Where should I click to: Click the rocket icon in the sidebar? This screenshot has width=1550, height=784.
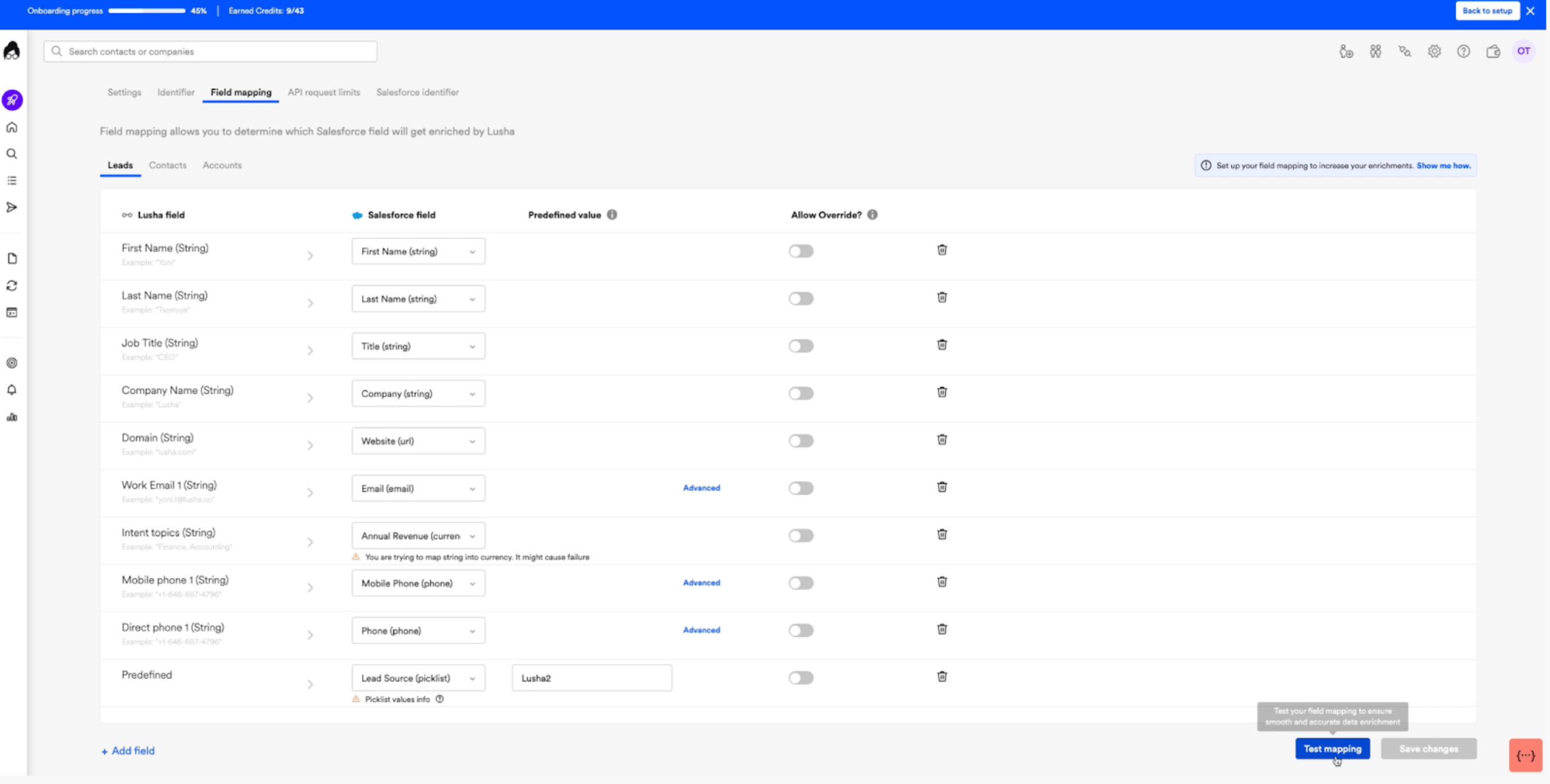click(12, 100)
